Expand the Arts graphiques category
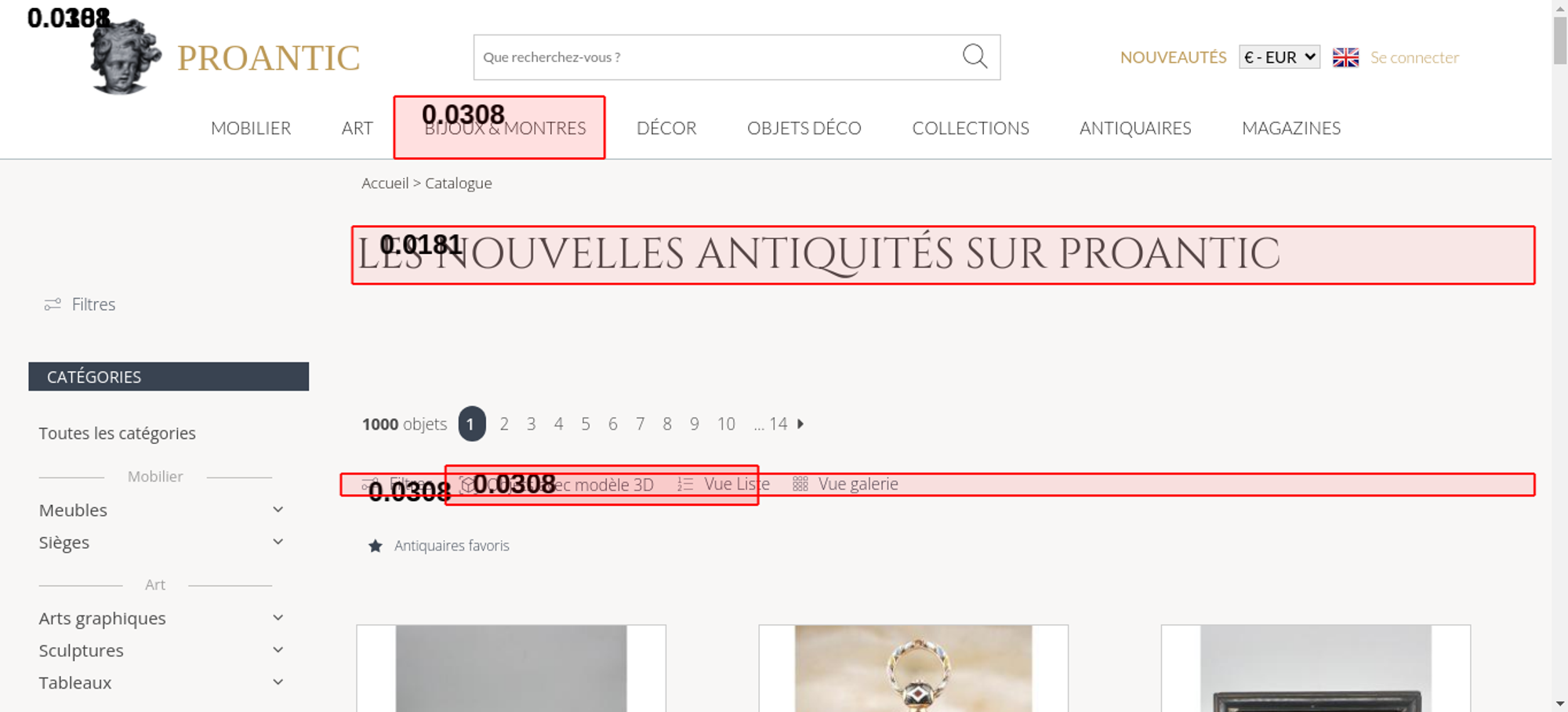 278,618
